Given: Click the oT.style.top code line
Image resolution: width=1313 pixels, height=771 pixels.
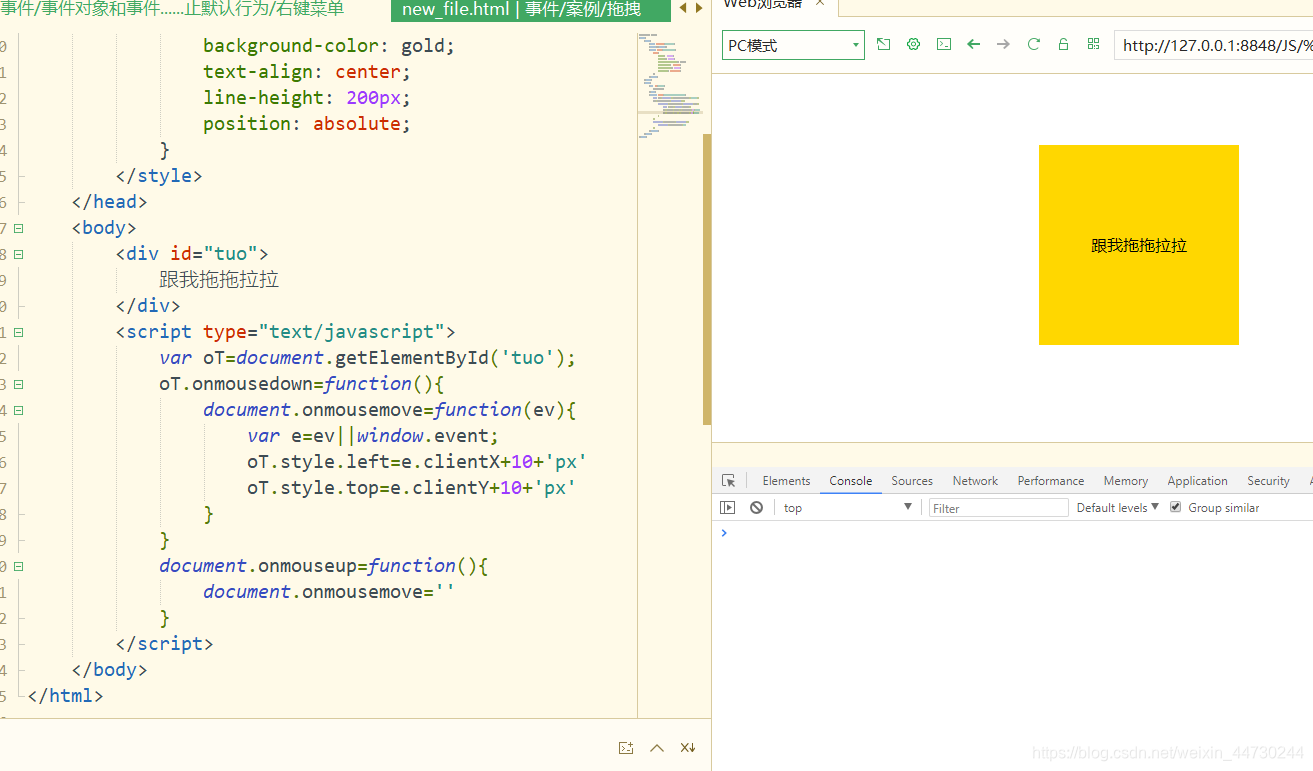Looking at the screenshot, I should click(412, 488).
